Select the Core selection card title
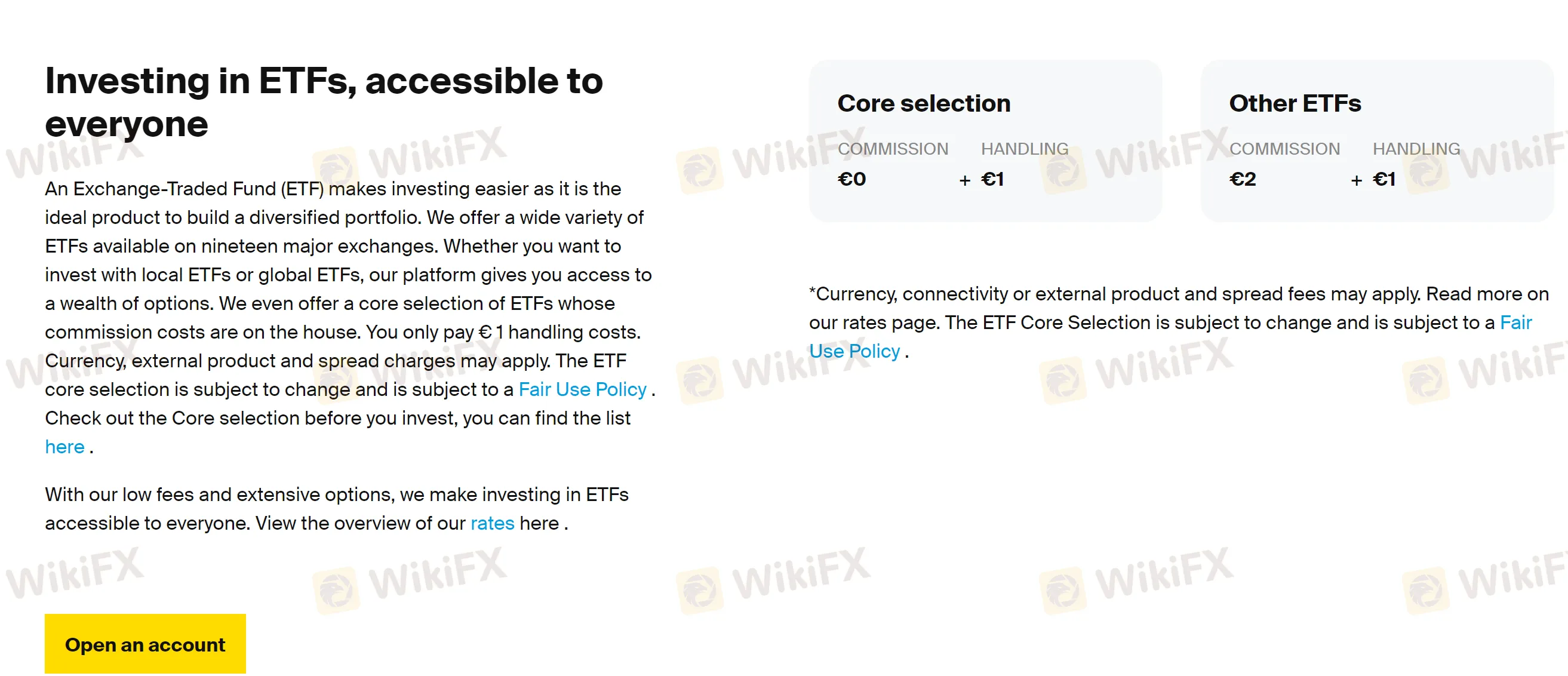Screen dimensions: 1568x676 click(x=923, y=103)
